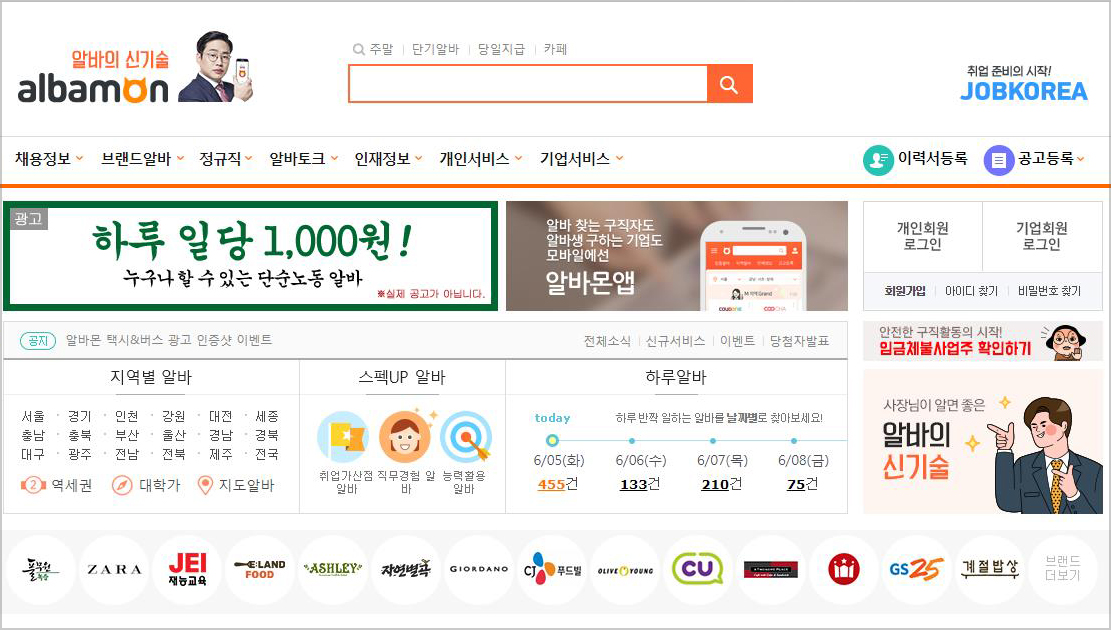Viewport: 1111px width, 630px height.
Task: Open the JOBKOREA logo link
Action: [1023, 91]
